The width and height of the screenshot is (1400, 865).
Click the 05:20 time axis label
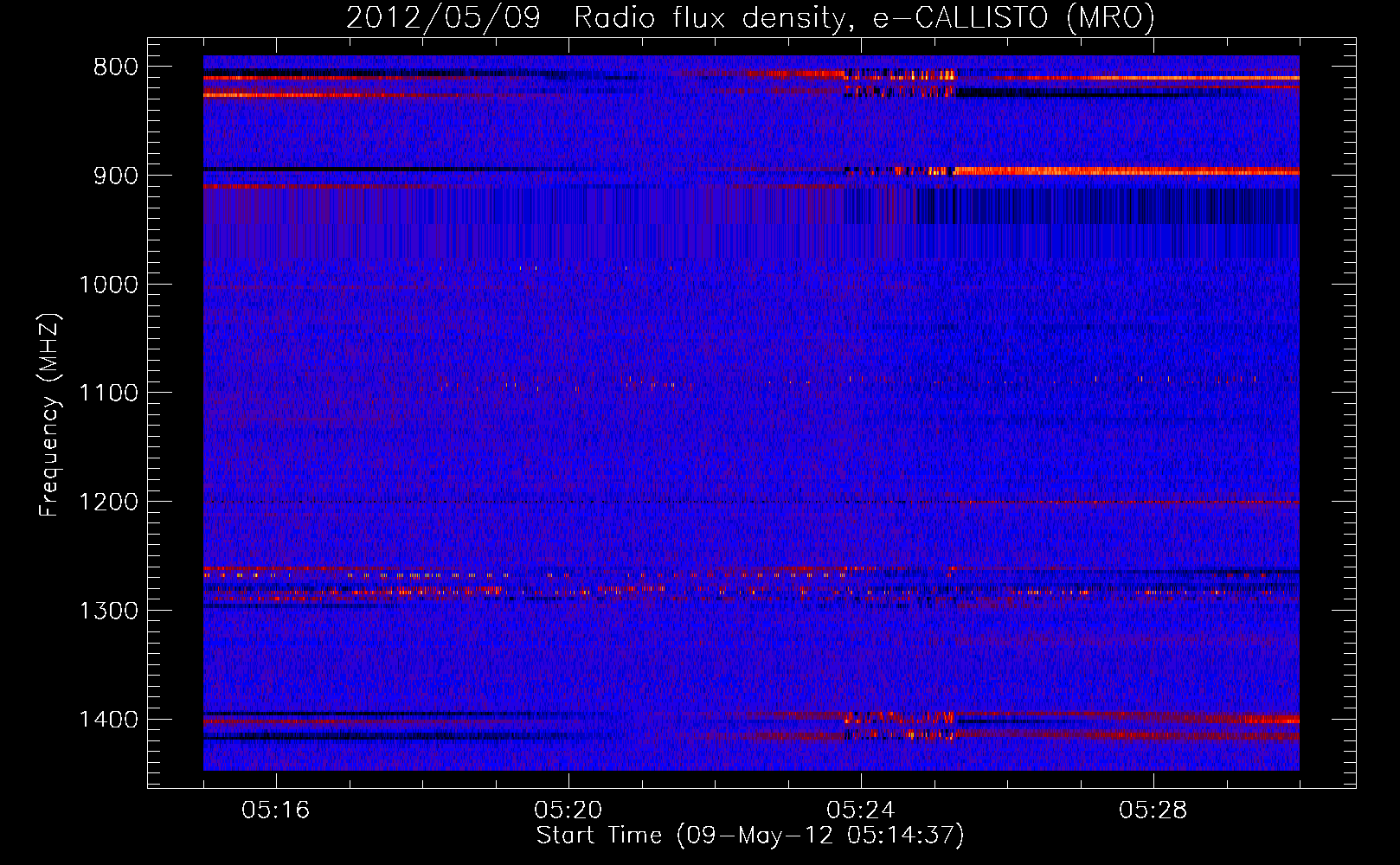tap(568, 811)
